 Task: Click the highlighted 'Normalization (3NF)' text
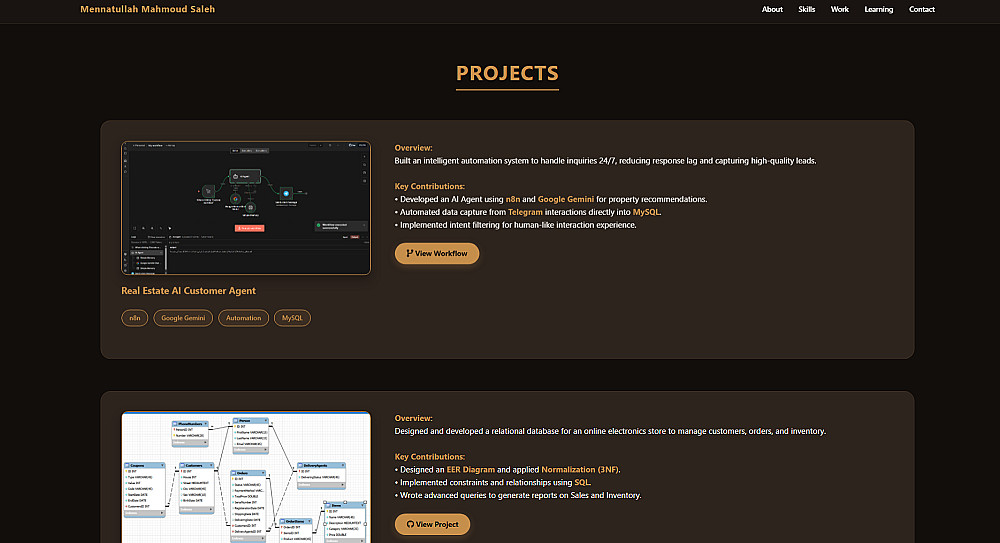pyautogui.click(x=580, y=470)
